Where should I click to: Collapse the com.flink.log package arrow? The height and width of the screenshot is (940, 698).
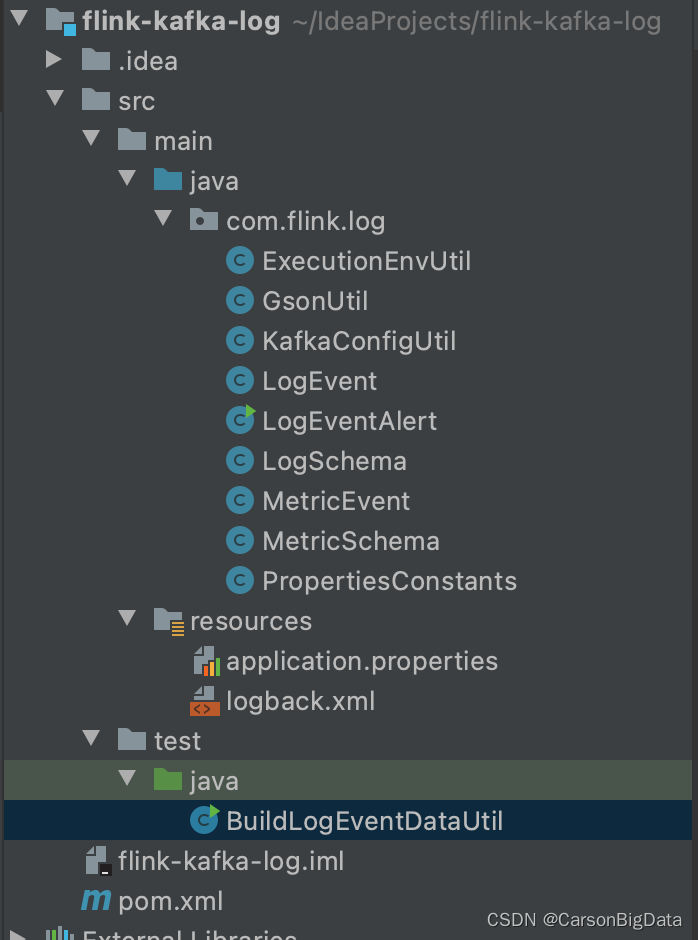pyautogui.click(x=163, y=218)
